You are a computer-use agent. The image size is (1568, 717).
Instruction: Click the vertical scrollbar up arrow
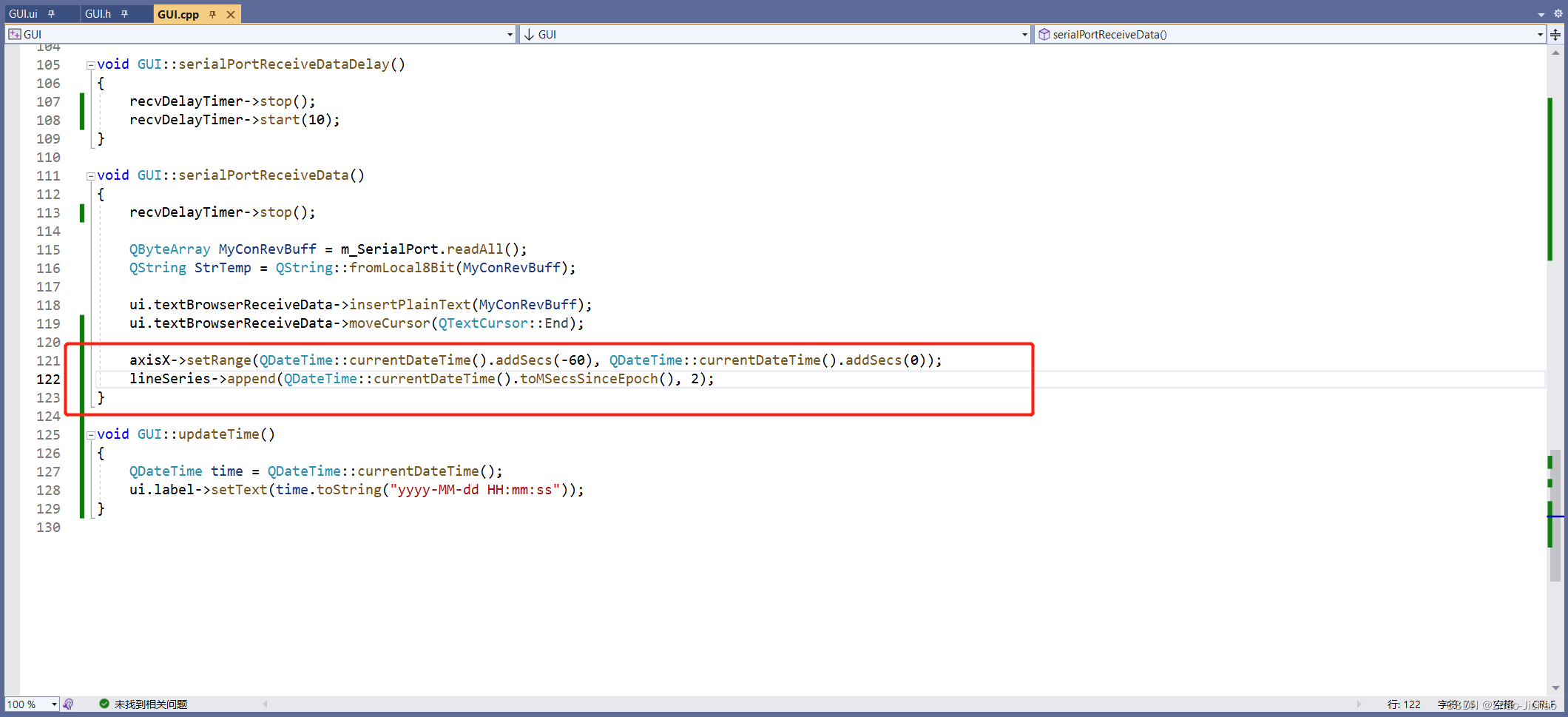(1555, 53)
